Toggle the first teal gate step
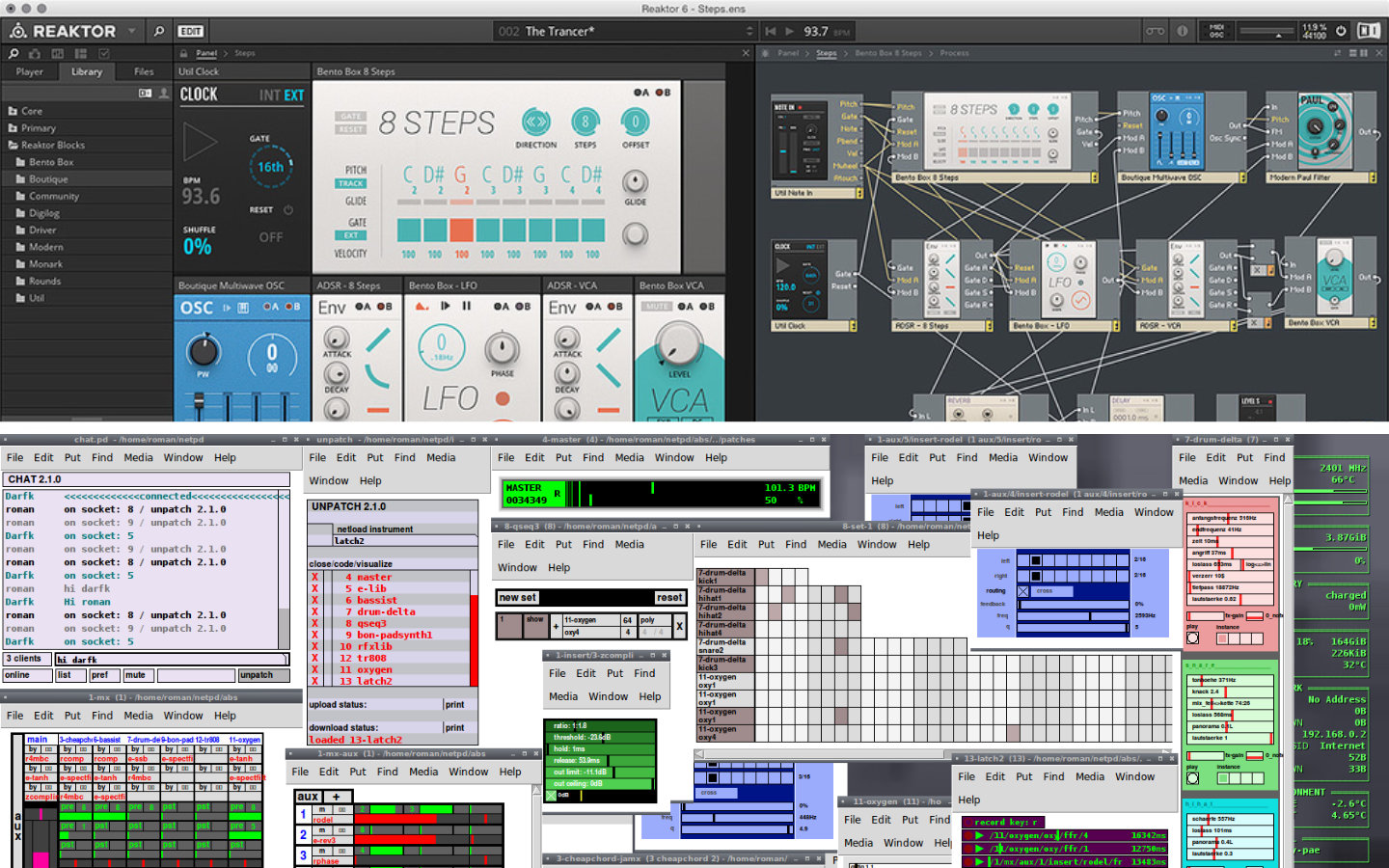Image resolution: width=1389 pixels, height=868 pixels. (409, 230)
